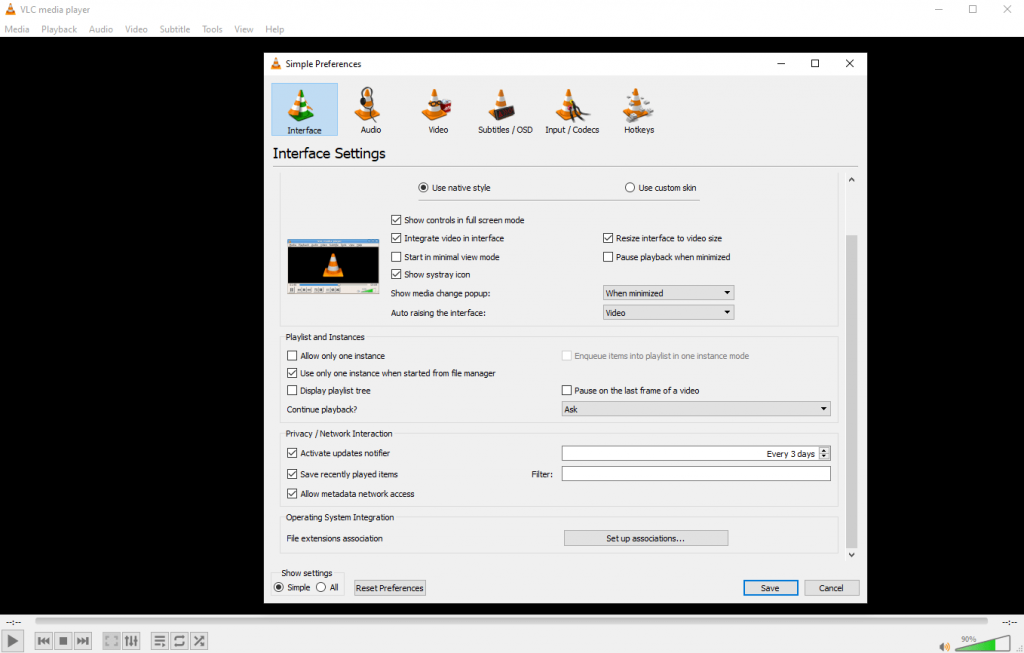The width and height of the screenshot is (1024, 653).
Task: Click the VLC interface preview thumbnail
Action: 333,266
